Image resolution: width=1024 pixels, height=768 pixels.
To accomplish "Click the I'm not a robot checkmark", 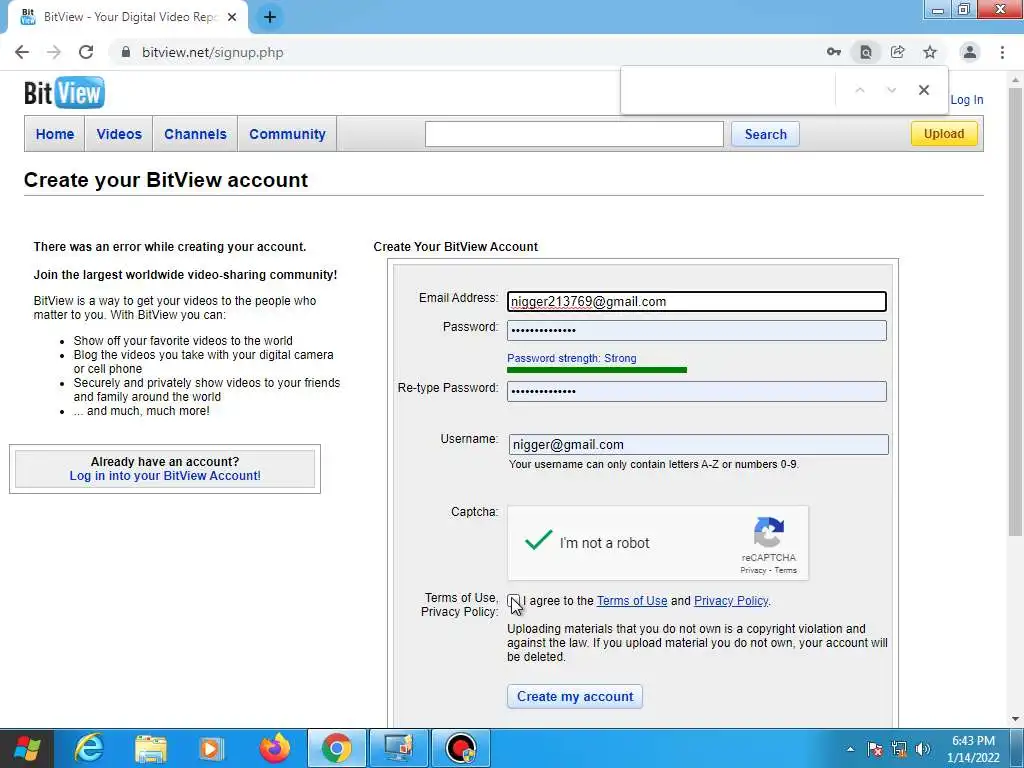I will [x=539, y=540].
